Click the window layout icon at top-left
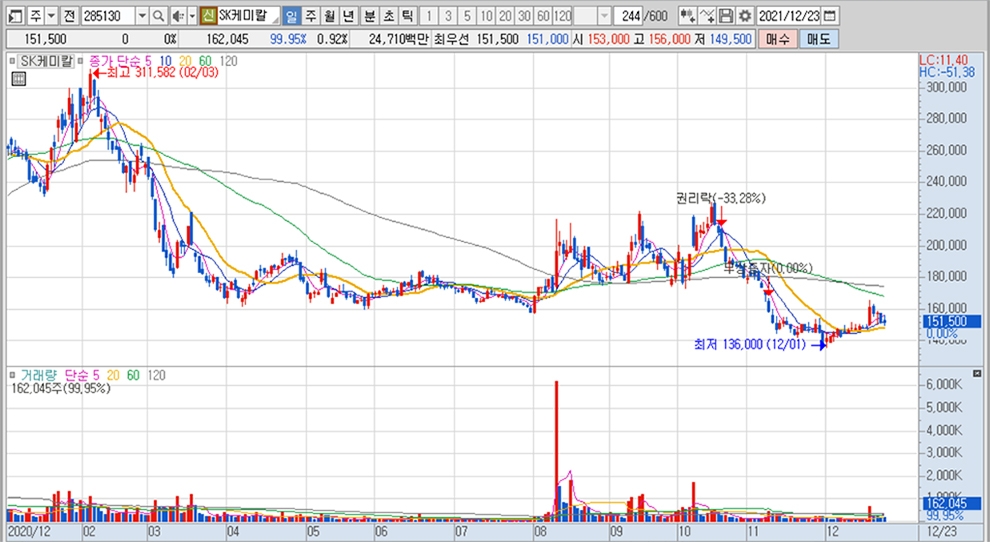This screenshot has height=542, width=990. [x=16, y=16]
